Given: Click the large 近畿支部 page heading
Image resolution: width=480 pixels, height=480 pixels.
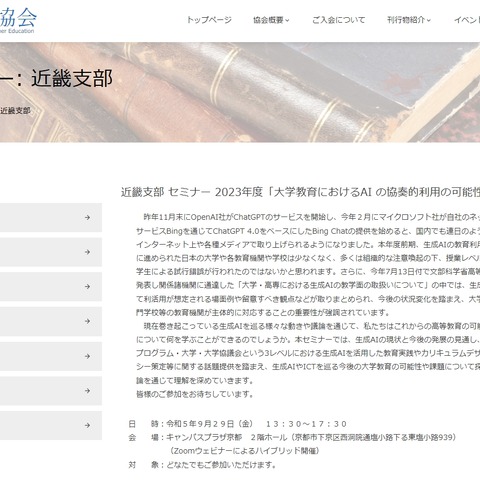Looking at the screenshot, I should 72,79.
